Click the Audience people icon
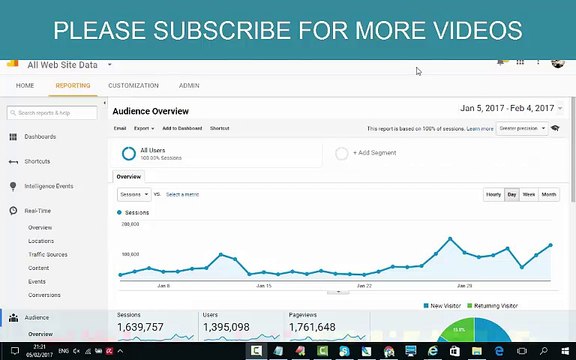The image size is (576, 360). pyautogui.click(x=13, y=318)
